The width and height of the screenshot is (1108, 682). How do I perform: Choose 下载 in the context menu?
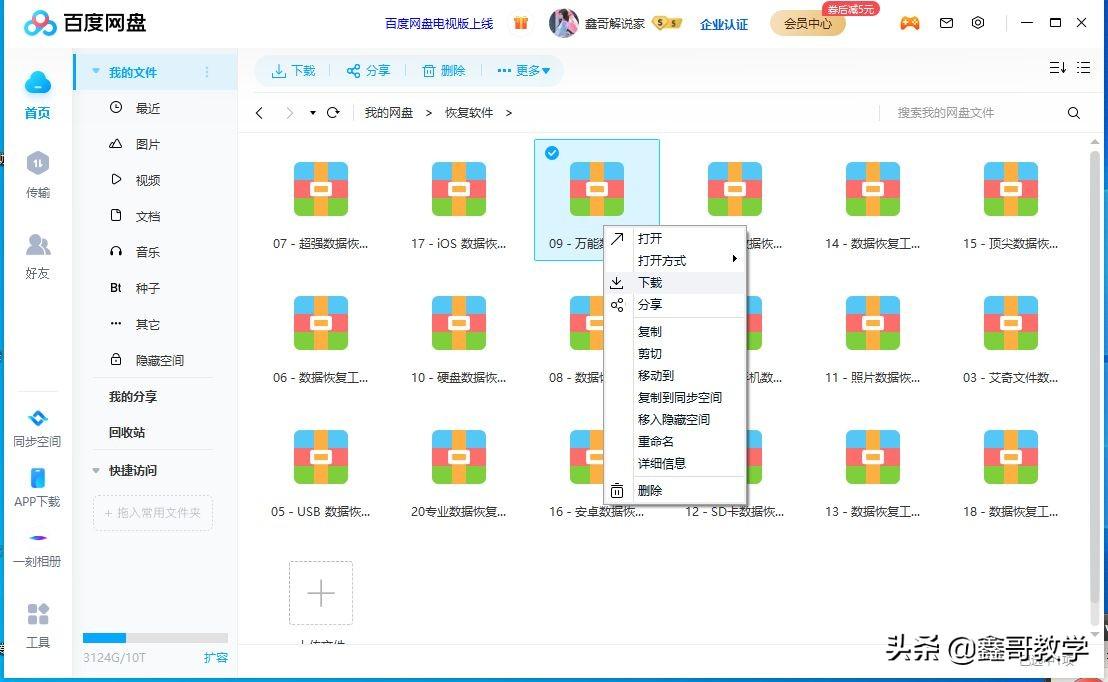[x=675, y=282]
